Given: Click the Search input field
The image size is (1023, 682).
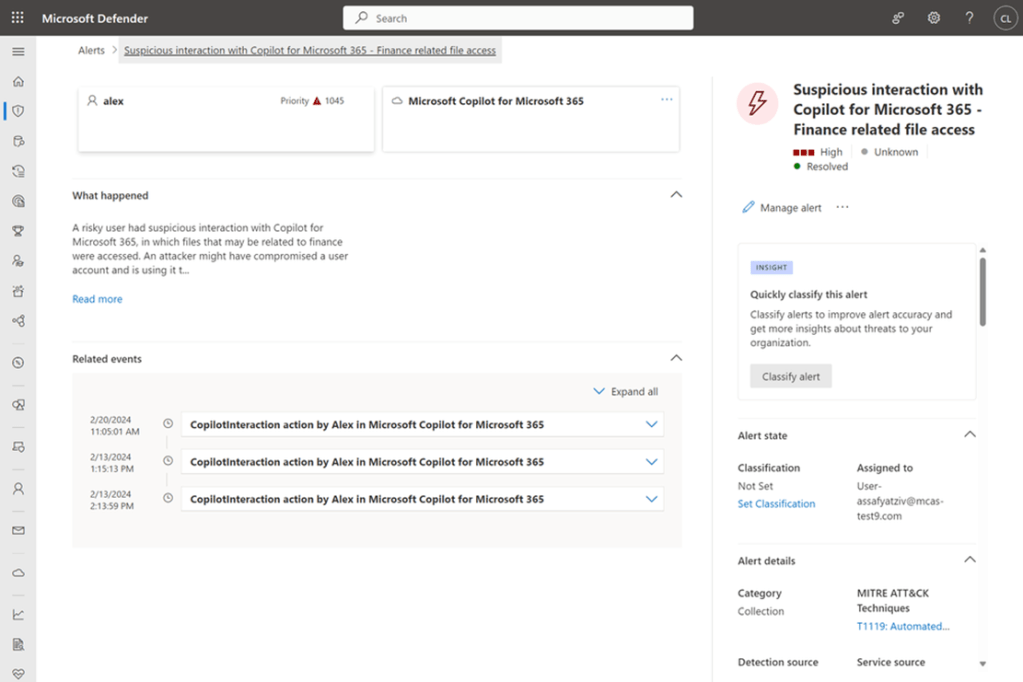Looking at the screenshot, I should [518, 18].
